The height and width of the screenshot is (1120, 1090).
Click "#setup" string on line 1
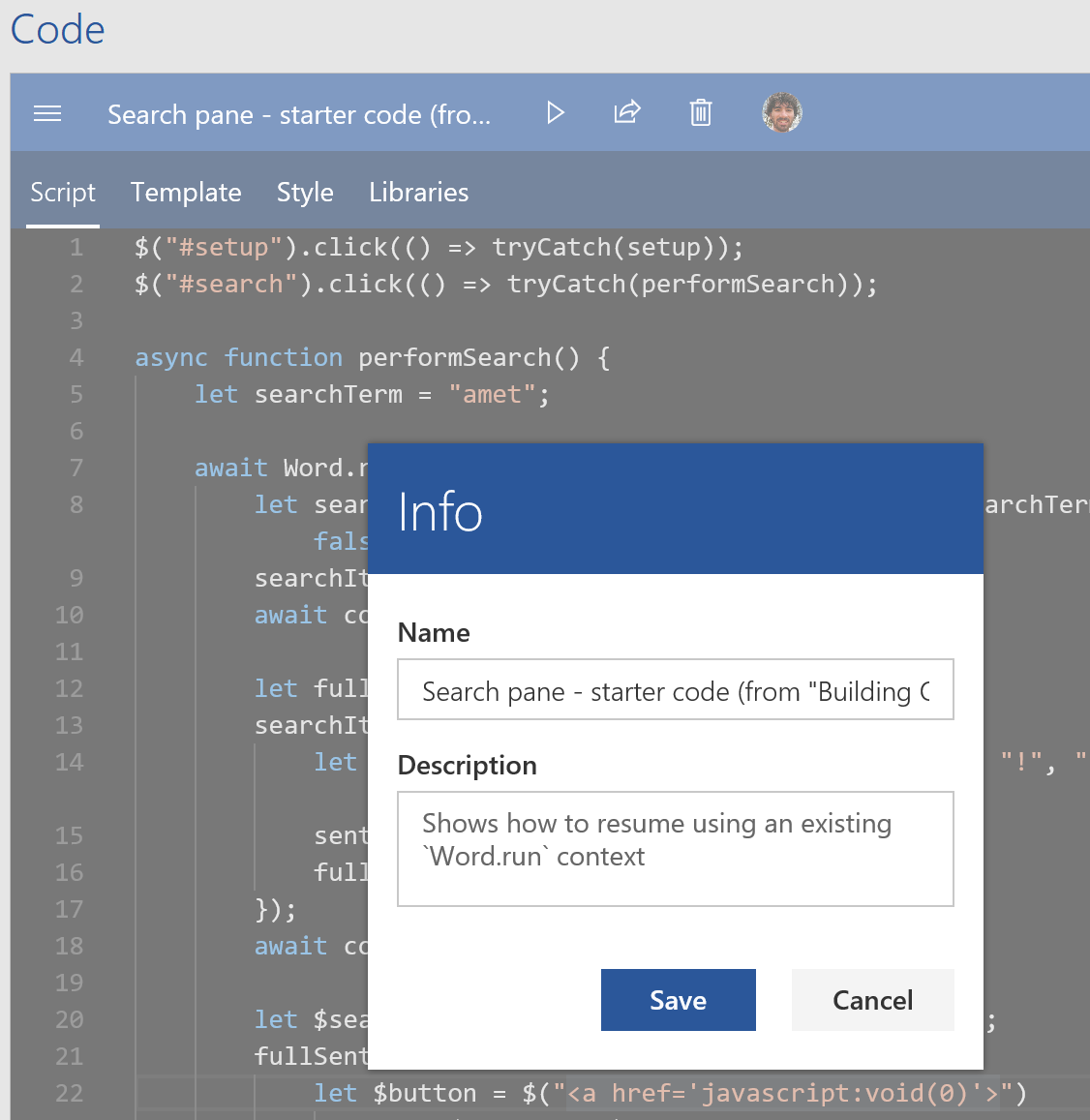(x=225, y=247)
